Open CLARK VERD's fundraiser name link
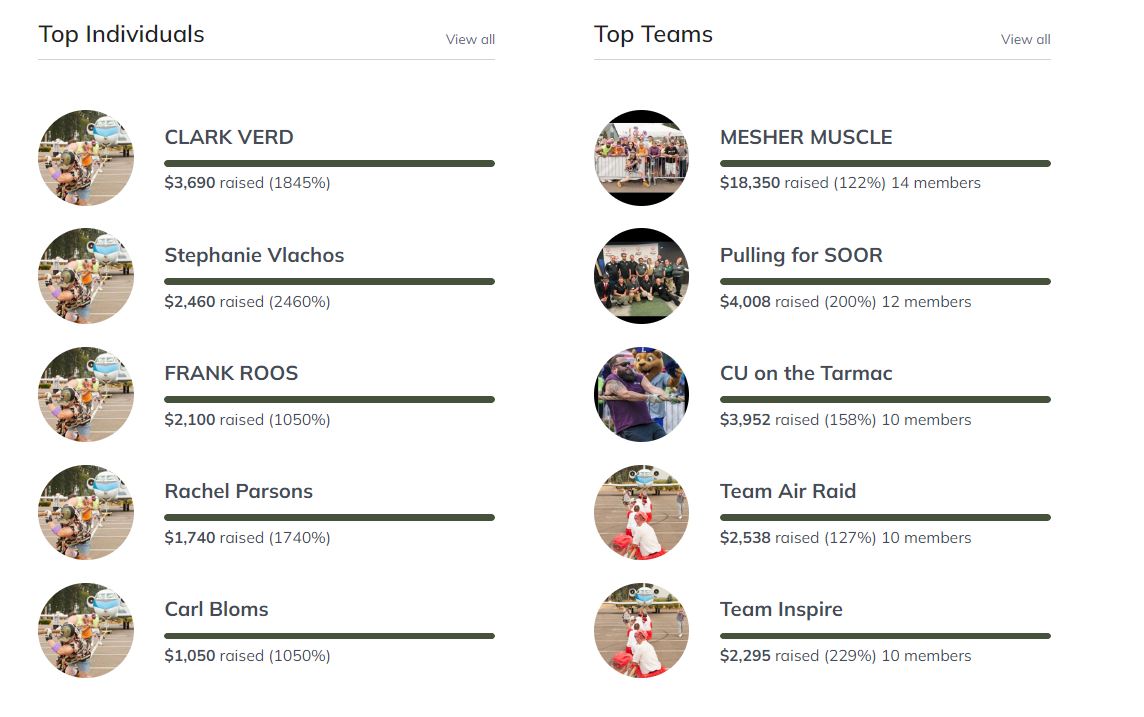The width and height of the screenshot is (1144, 717). 229,137
